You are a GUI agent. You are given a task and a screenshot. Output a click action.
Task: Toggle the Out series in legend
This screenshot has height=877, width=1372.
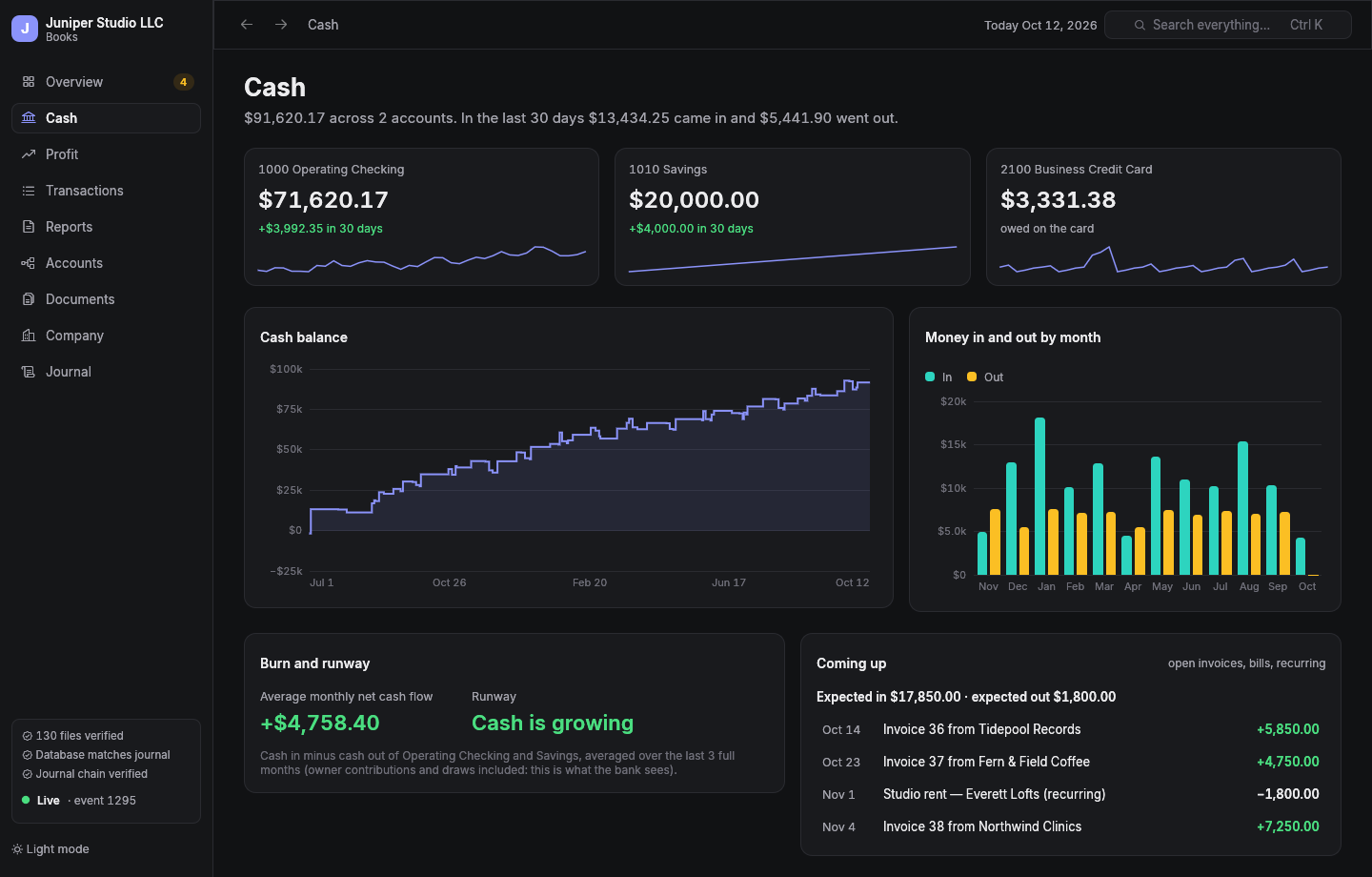tap(985, 377)
